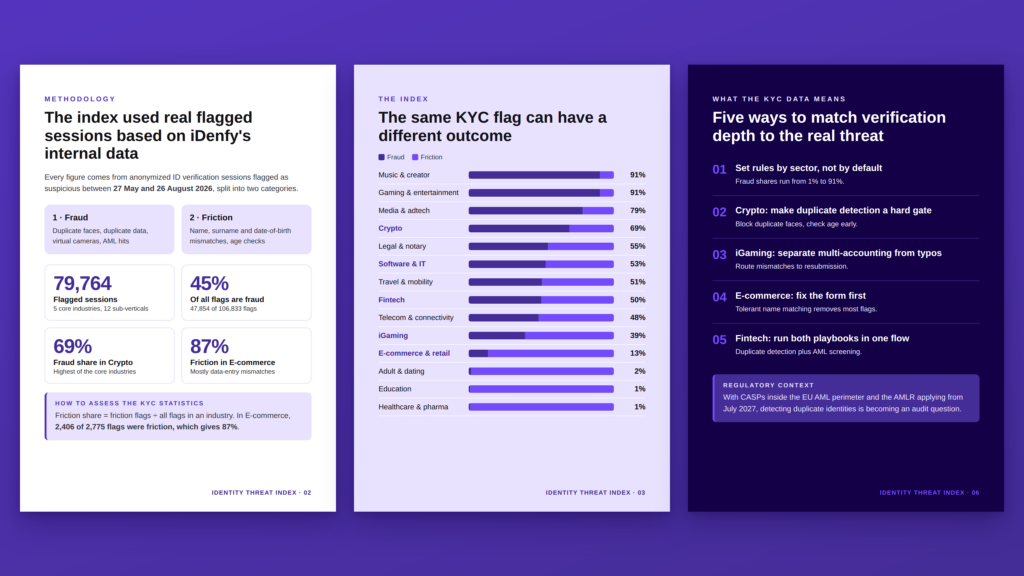Click 'E-commerce: fix the form first'
This screenshot has height=576, width=1024.
pos(801,296)
